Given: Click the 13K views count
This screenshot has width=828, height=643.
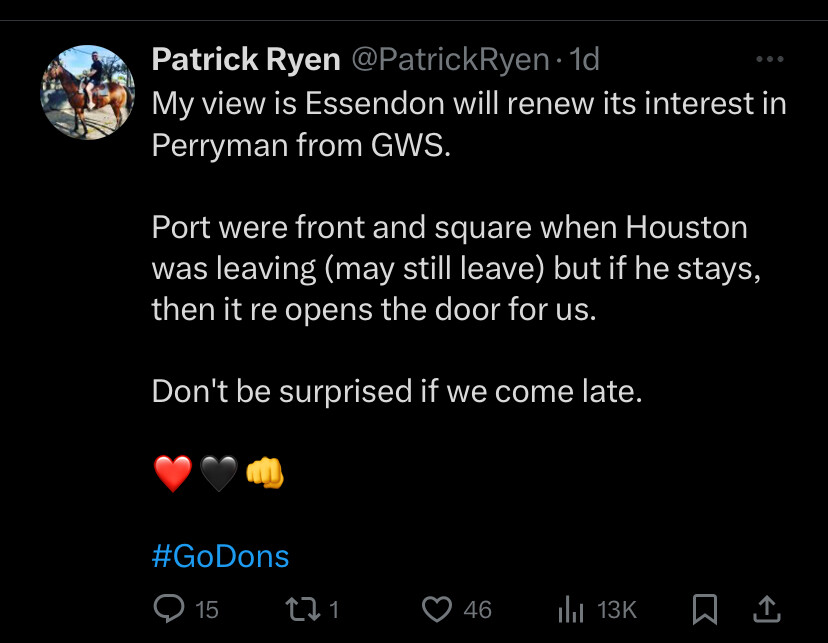Looking at the screenshot, I should [617, 610].
